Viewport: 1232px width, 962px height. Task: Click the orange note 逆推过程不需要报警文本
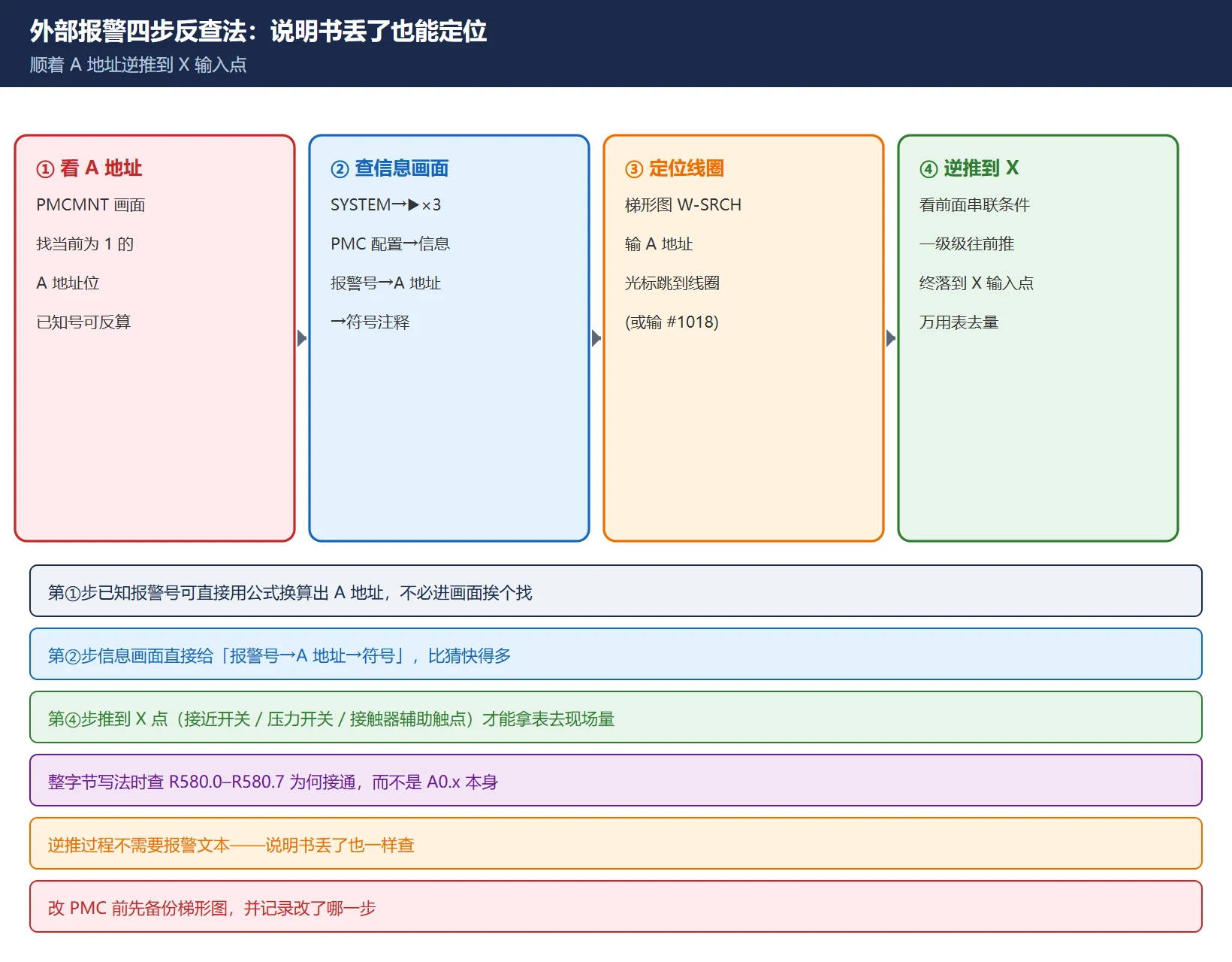point(616,843)
